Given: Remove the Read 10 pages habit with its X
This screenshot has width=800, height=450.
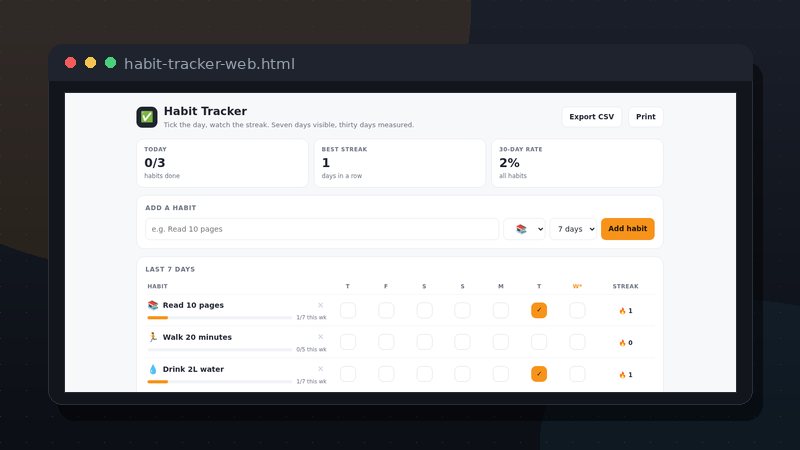Looking at the screenshot, I should click(320, 305).
